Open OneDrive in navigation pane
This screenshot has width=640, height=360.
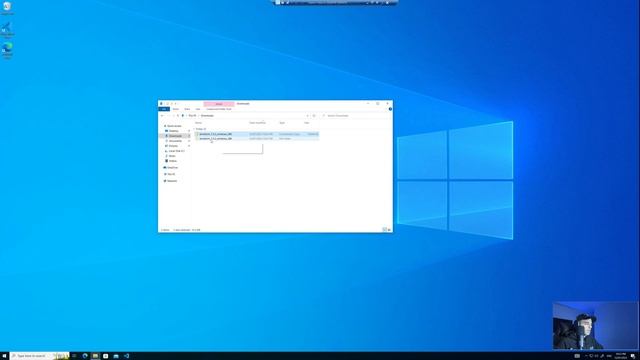[x=172, y=167]
